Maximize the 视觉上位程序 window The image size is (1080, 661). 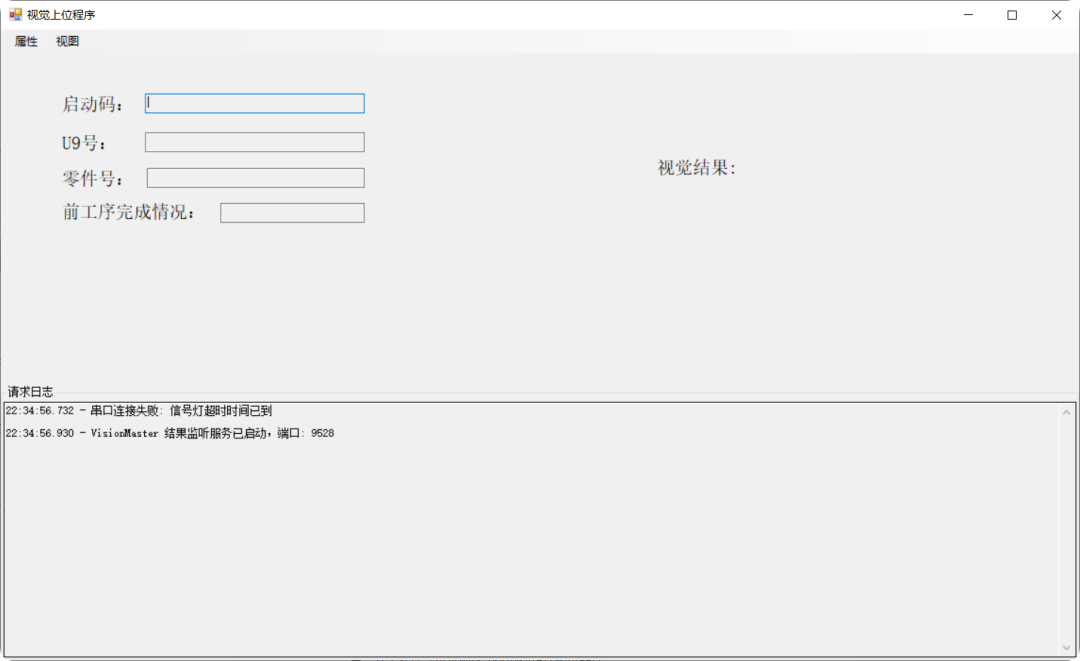click(1012, 14)
